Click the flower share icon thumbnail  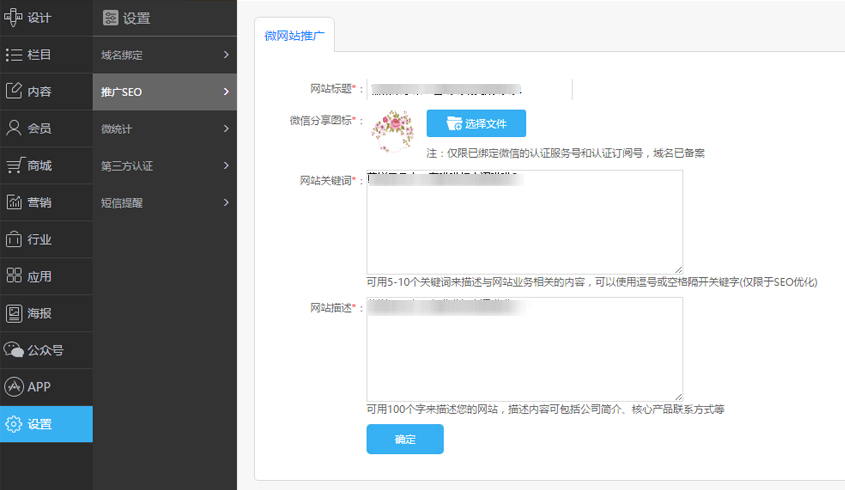coord(392,131)
